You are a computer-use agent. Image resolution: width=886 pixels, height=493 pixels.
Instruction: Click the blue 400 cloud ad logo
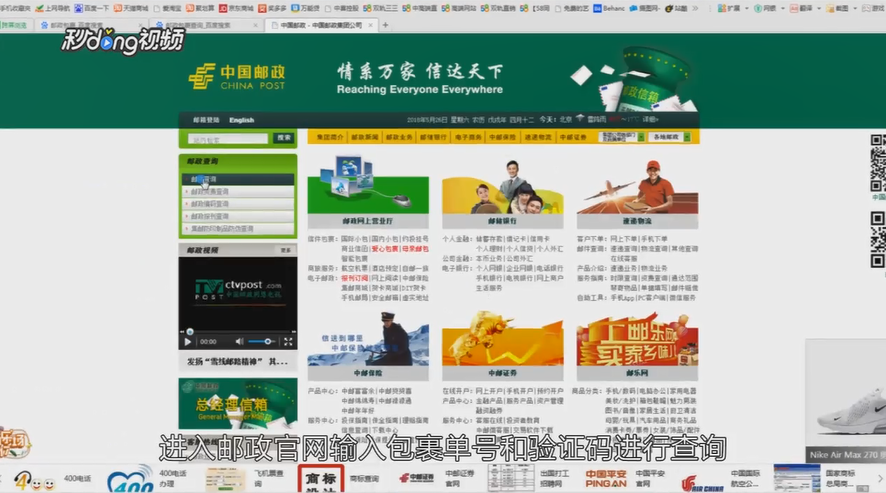pyautogui.click(x=130, y=479)
